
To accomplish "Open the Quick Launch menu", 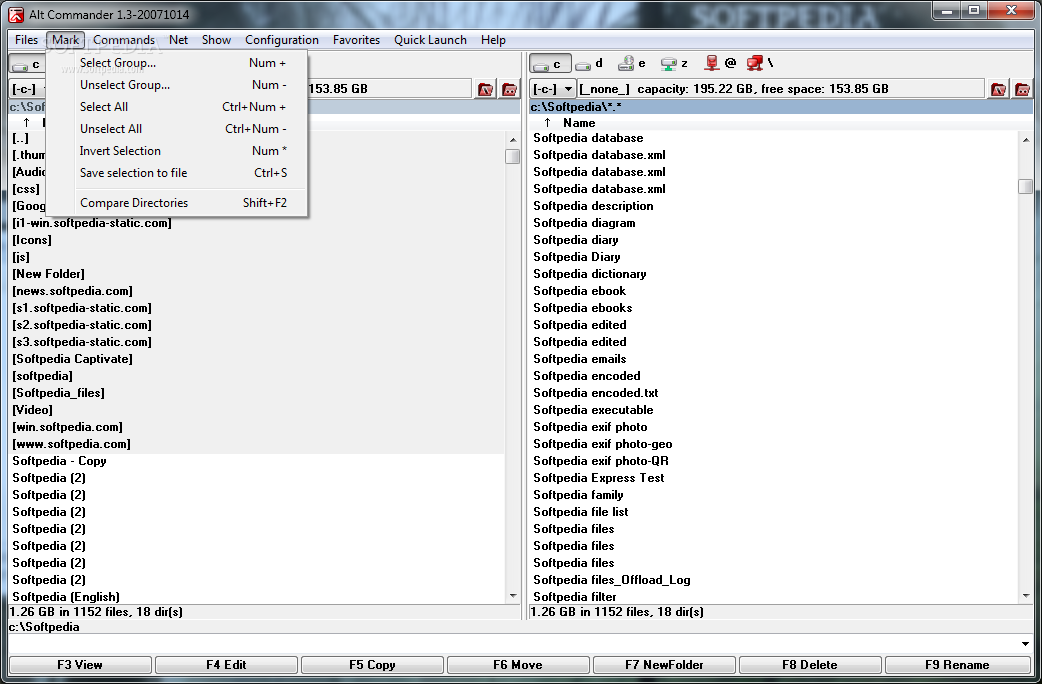I will tap(431, 40).
